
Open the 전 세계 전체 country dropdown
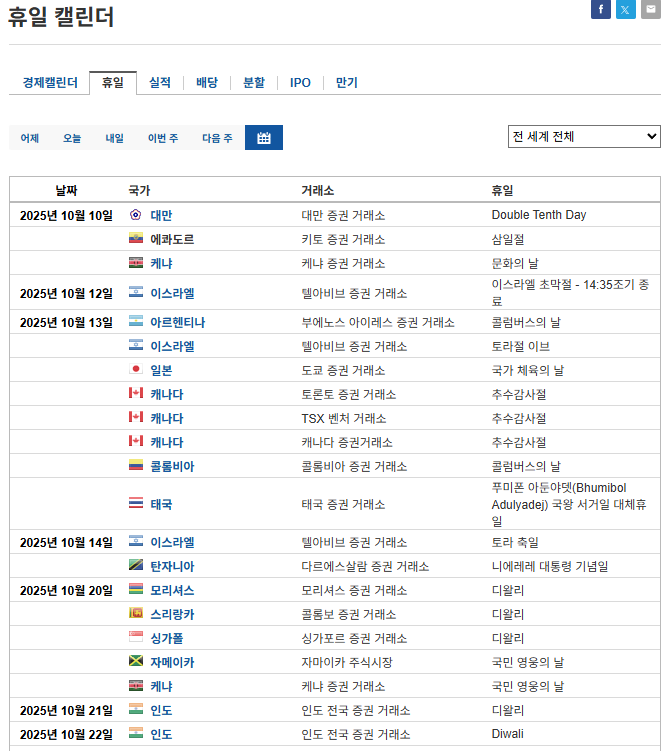[584, 137]
